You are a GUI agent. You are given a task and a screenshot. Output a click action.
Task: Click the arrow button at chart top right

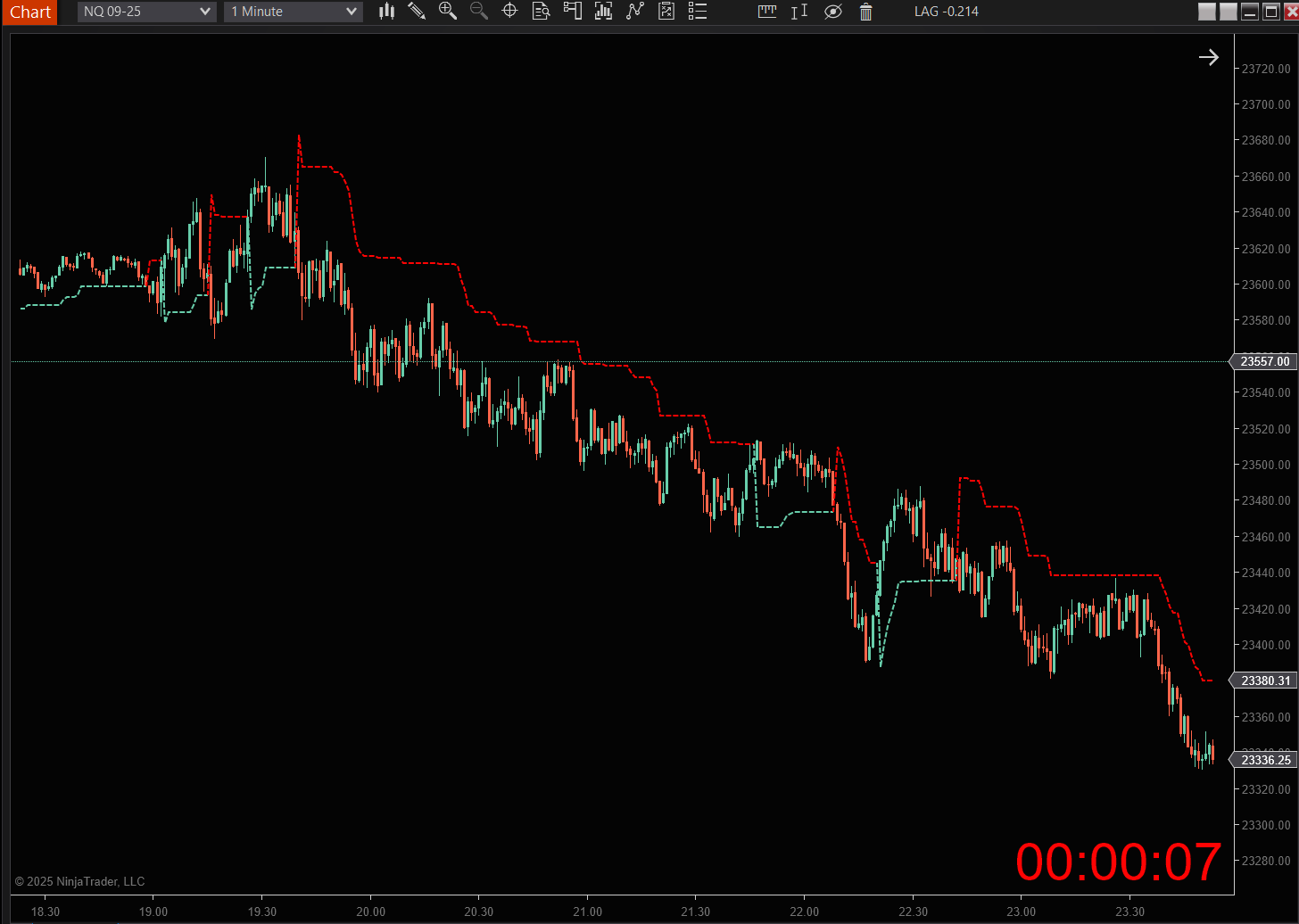[x=1208, y=58]
